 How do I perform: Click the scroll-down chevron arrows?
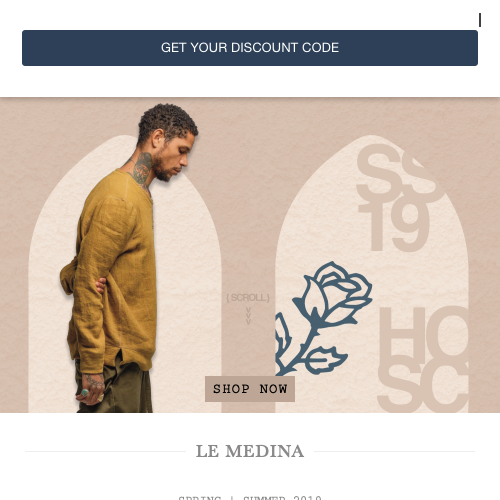click(248, 316)
